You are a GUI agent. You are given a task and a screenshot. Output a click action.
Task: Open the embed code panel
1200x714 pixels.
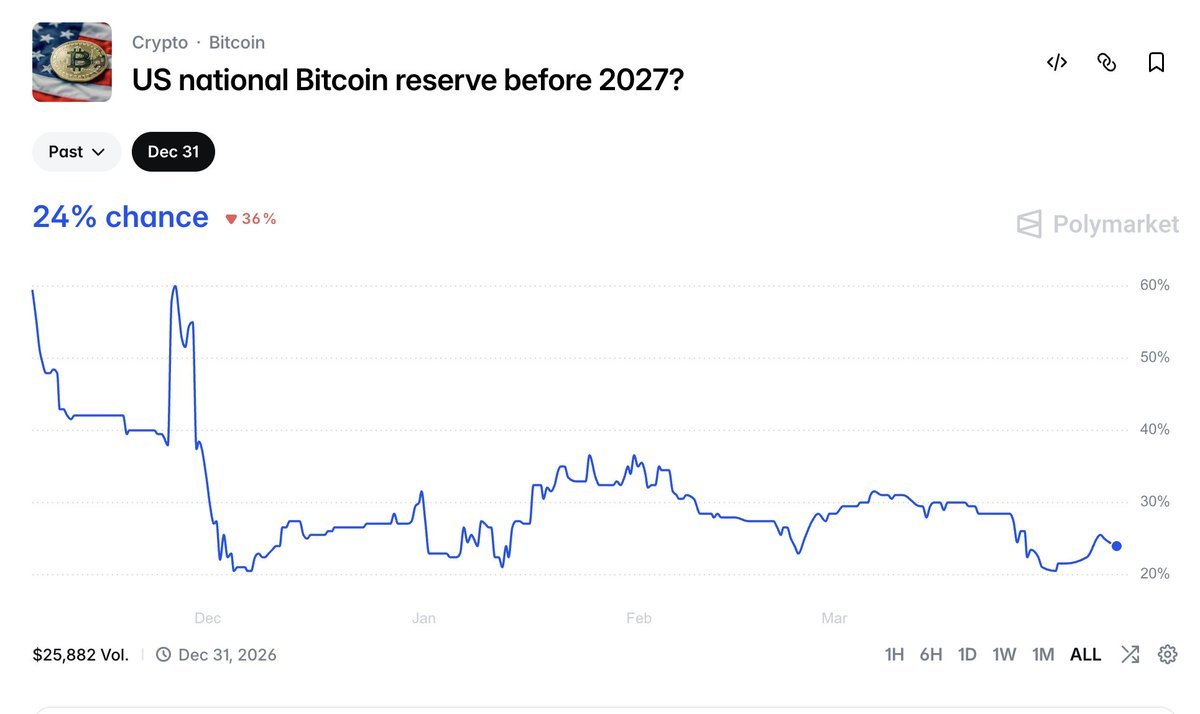pyautogui.click(x=1056, y=62)
